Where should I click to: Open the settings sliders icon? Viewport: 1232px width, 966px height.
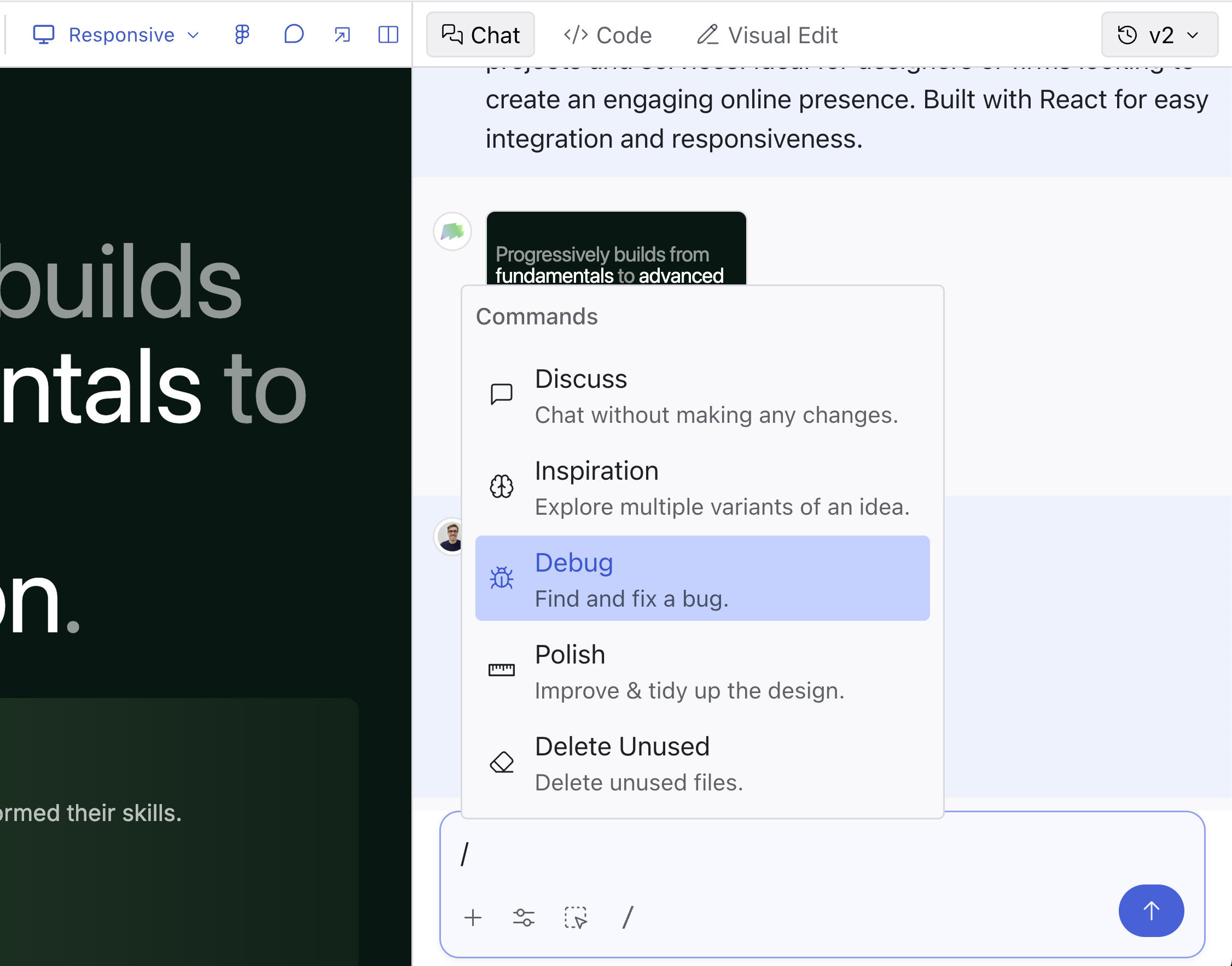pos(523,917)
